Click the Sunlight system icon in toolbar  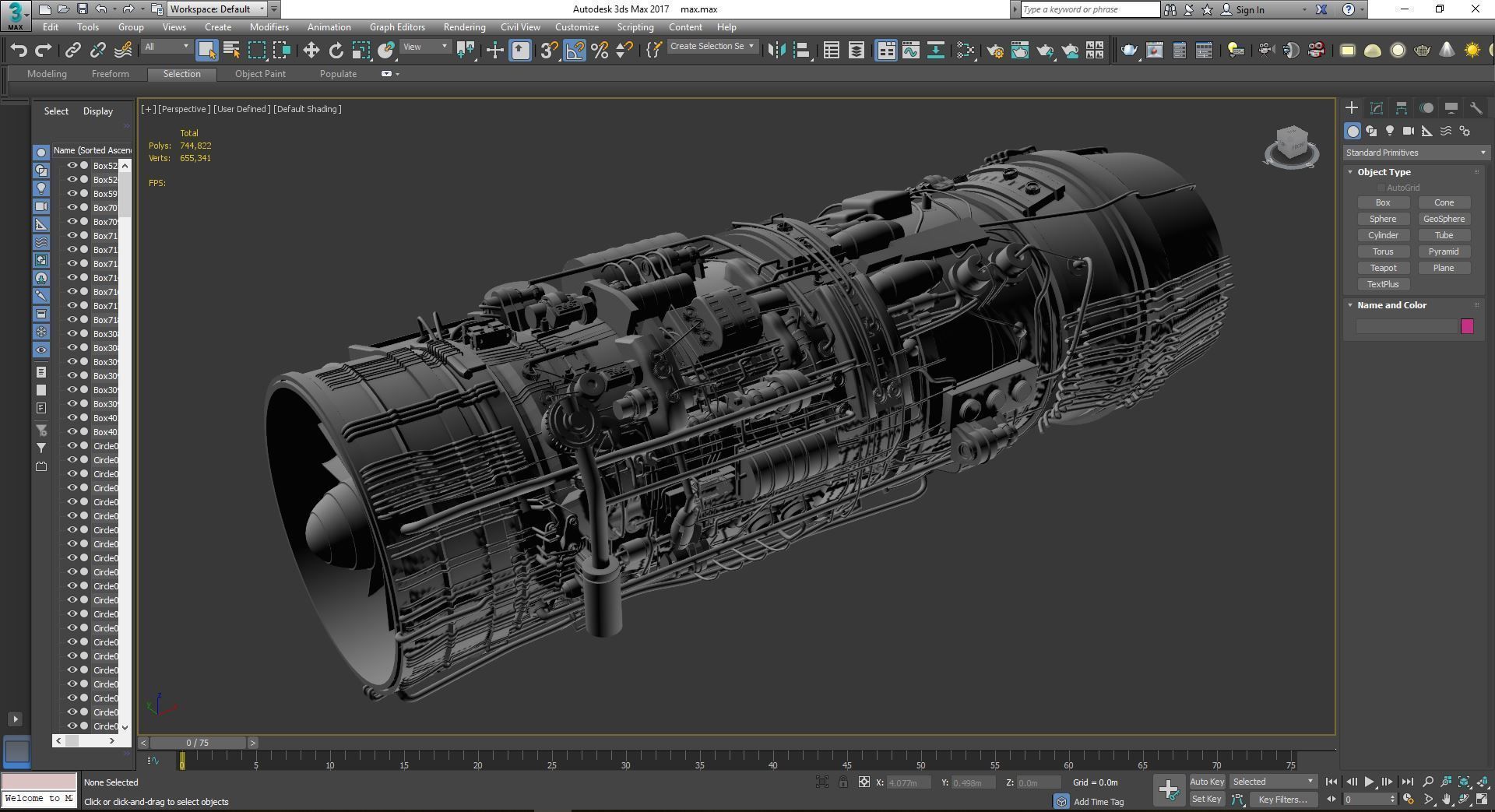(1472, 51)
